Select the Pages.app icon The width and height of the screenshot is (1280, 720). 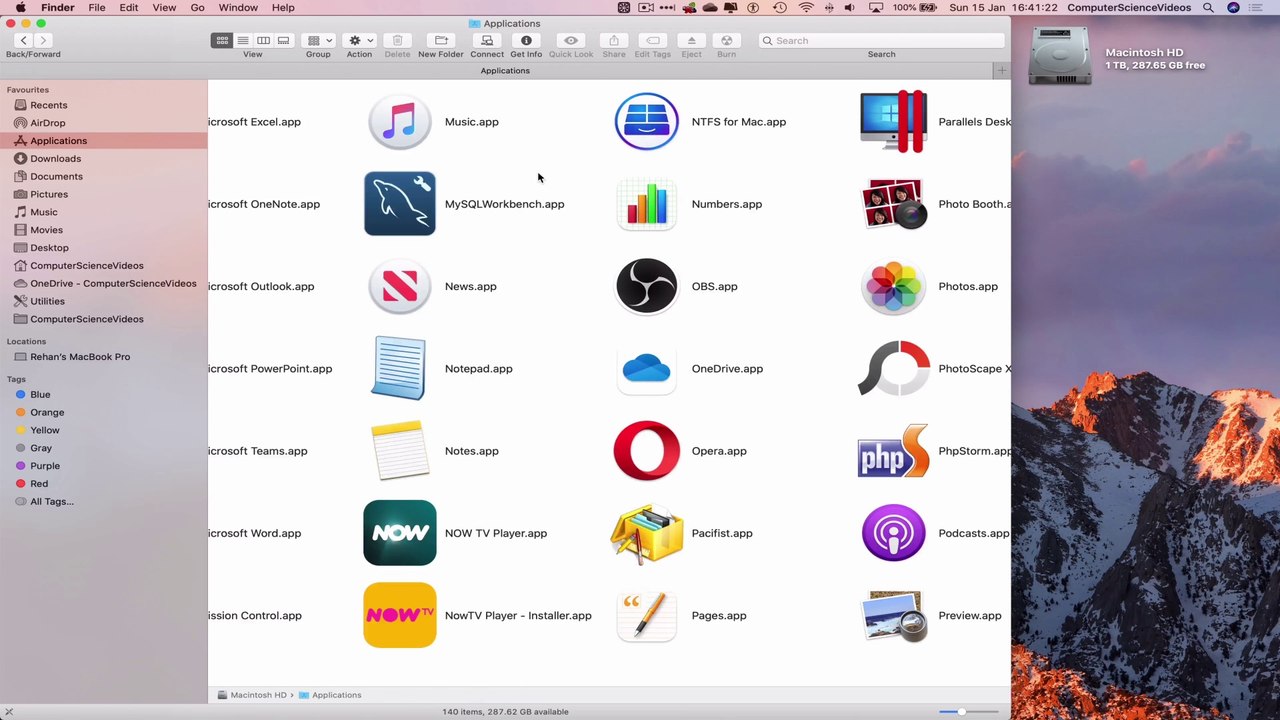pyautogui.click(x=647, y=615)
